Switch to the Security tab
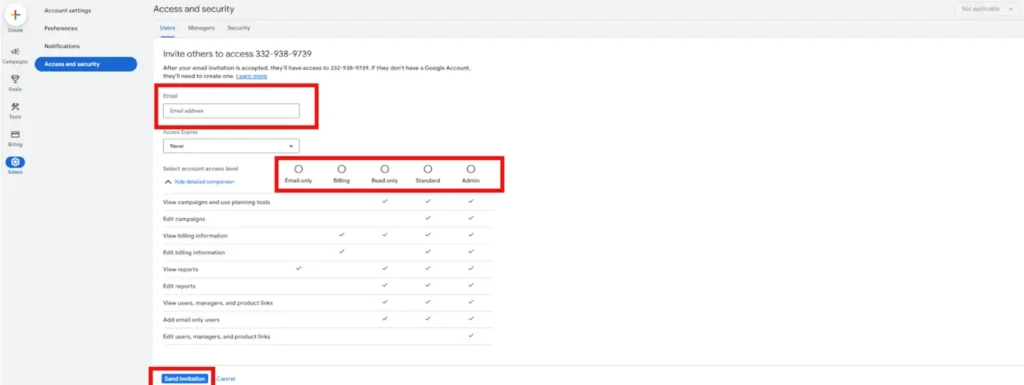Image resolution: width=1024 pixels, height=385 pixels. [x=238, y=28]
